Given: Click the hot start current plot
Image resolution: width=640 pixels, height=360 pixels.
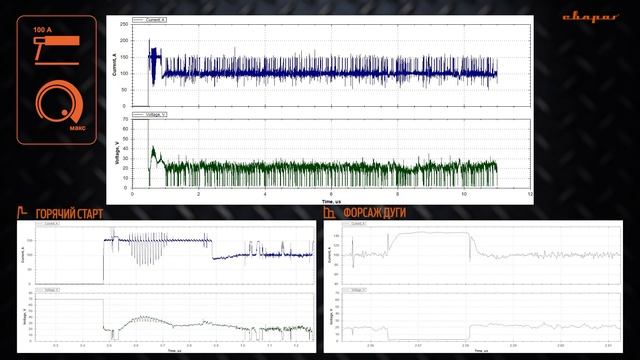Looking at the screenshot, I should tap(175, 255).
